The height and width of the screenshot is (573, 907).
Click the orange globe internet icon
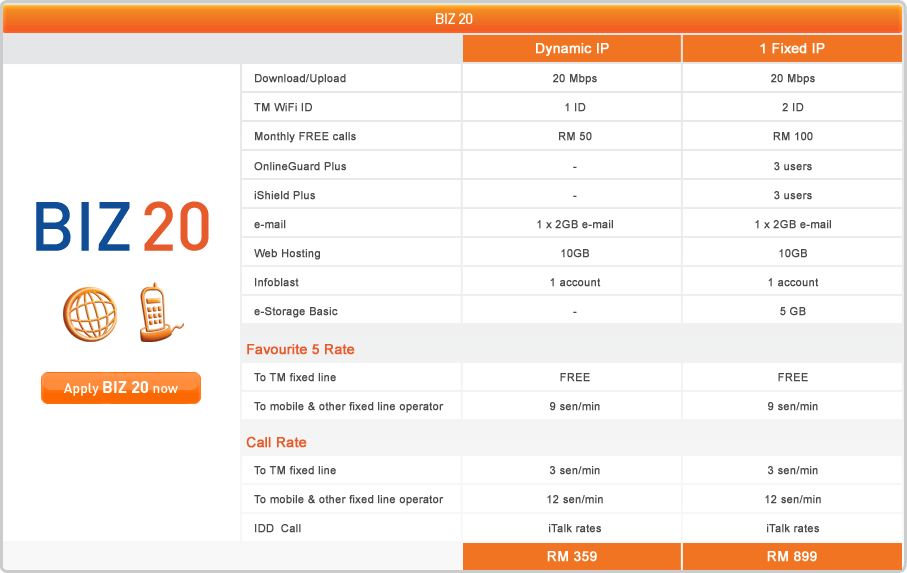pos(90,314)
